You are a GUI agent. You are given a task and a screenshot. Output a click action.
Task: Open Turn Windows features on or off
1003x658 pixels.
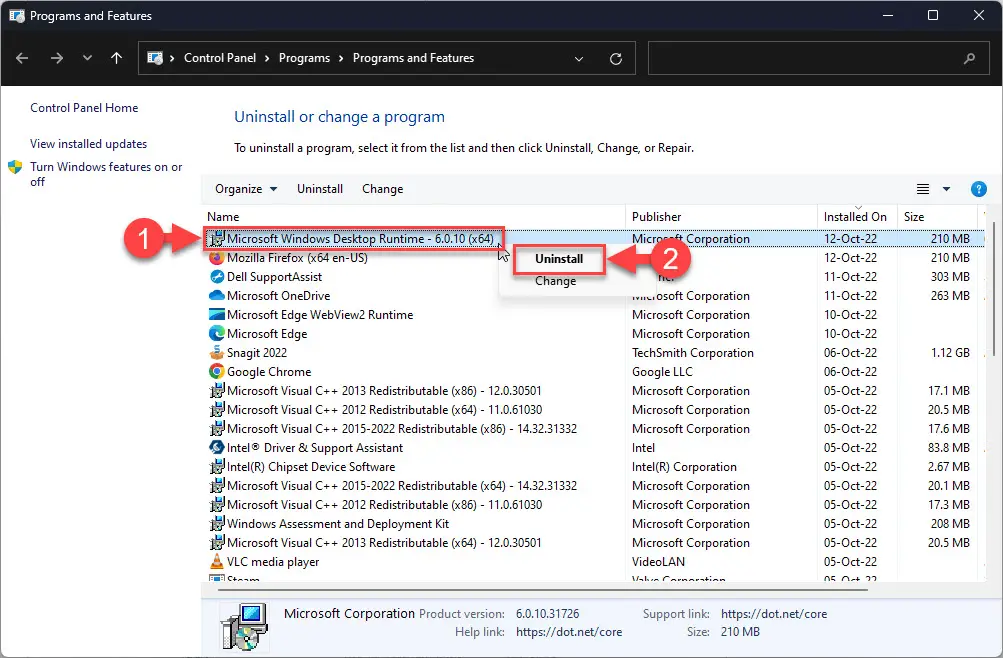[x=106, y=174]
